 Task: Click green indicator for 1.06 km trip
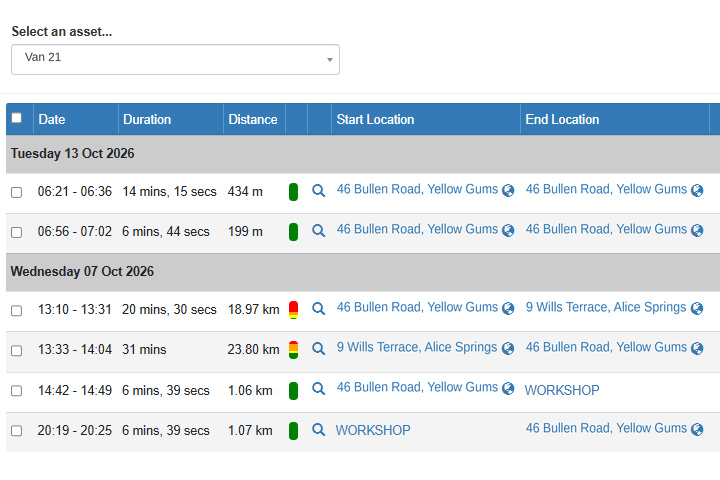pos(293,391)
